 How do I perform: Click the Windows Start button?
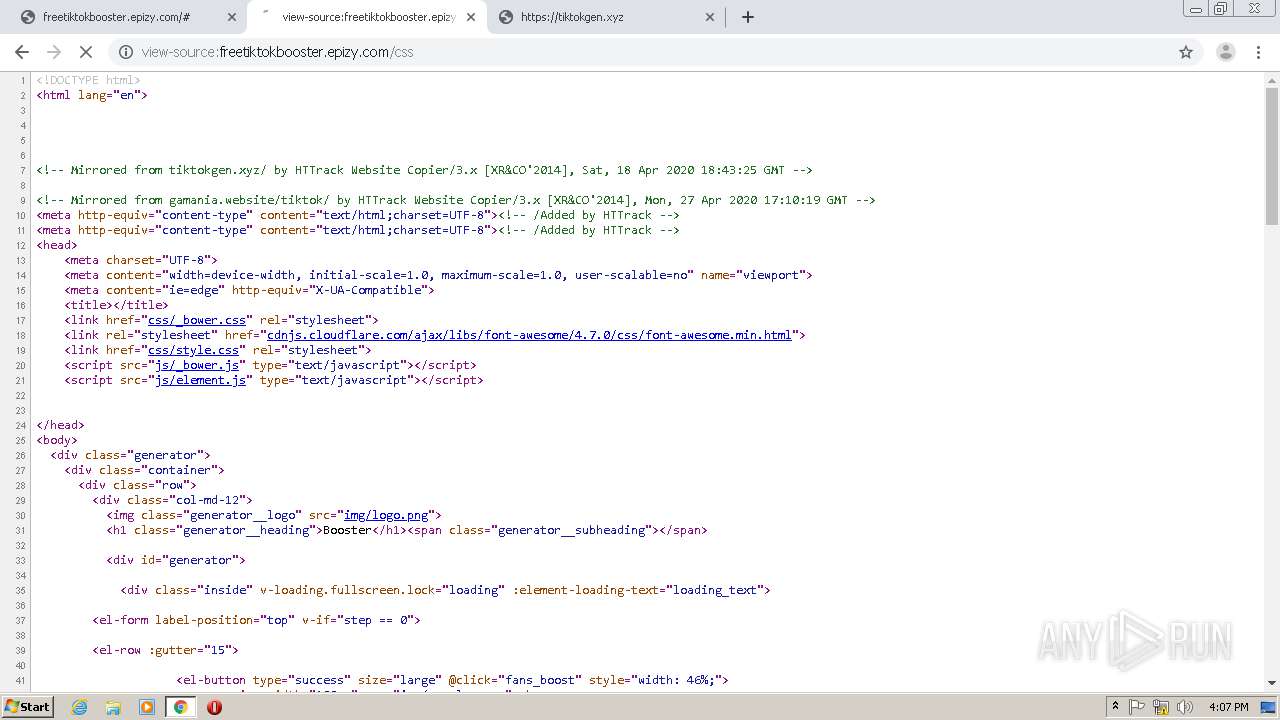(27, 707)
